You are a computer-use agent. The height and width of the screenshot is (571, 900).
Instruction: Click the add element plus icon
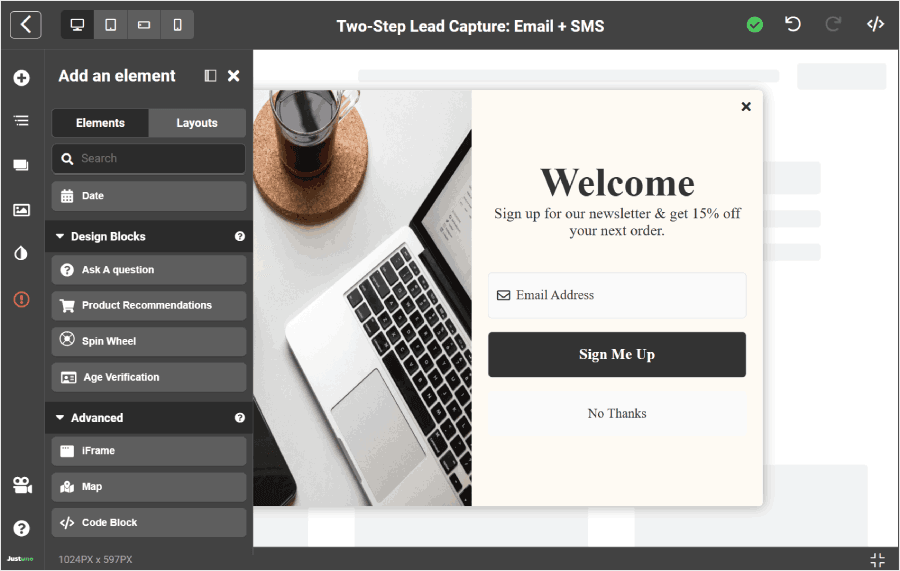21,78
